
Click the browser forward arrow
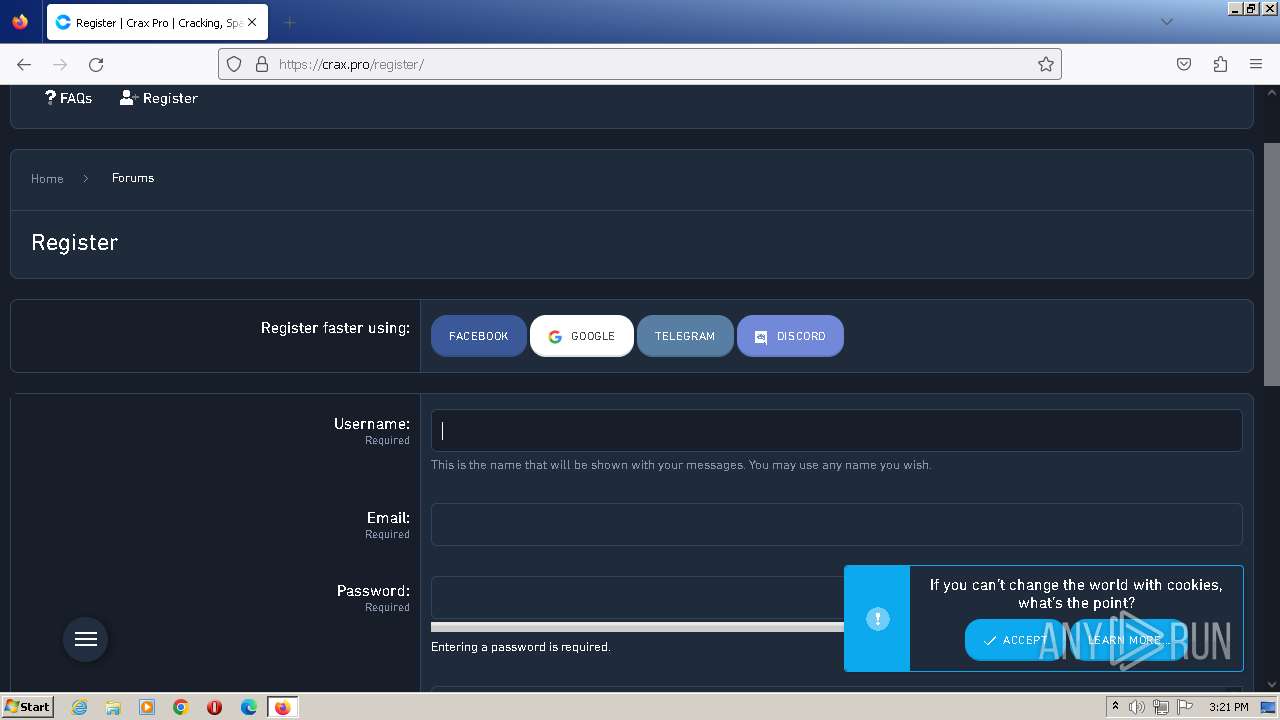(x=60, y=64)
